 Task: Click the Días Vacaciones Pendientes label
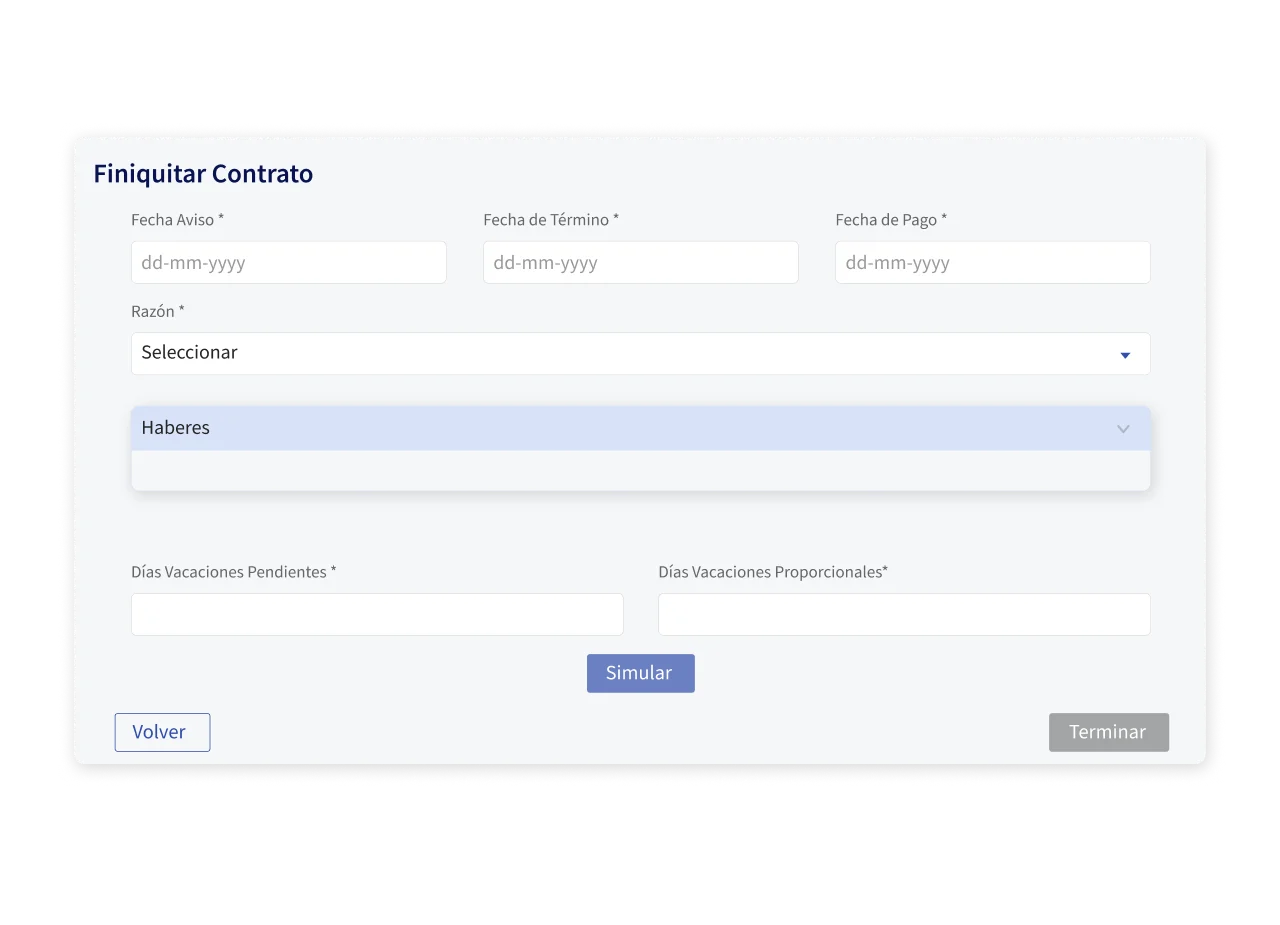point(233,572)
